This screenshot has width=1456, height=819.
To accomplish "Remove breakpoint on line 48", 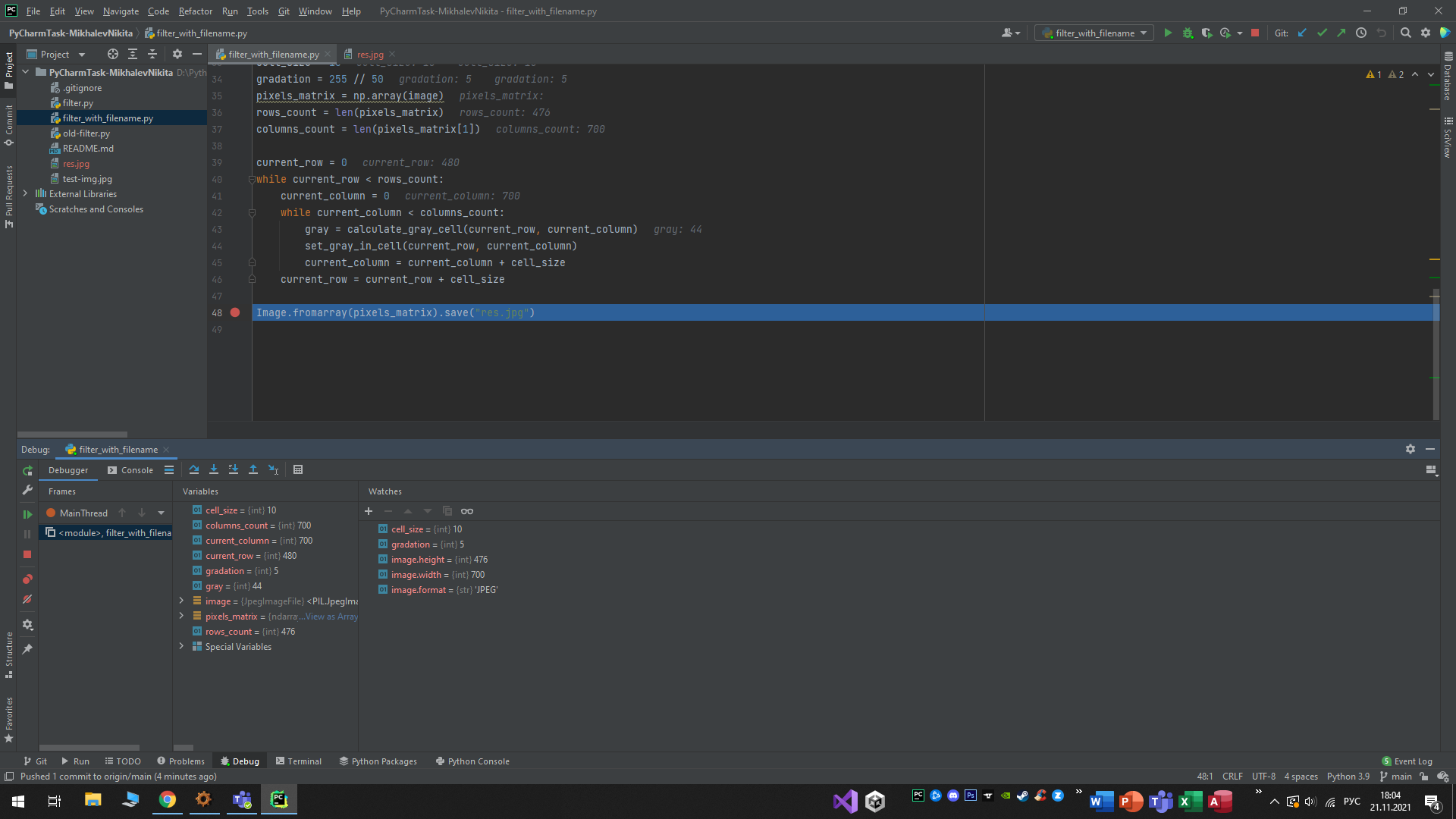I will pos(235,312).
